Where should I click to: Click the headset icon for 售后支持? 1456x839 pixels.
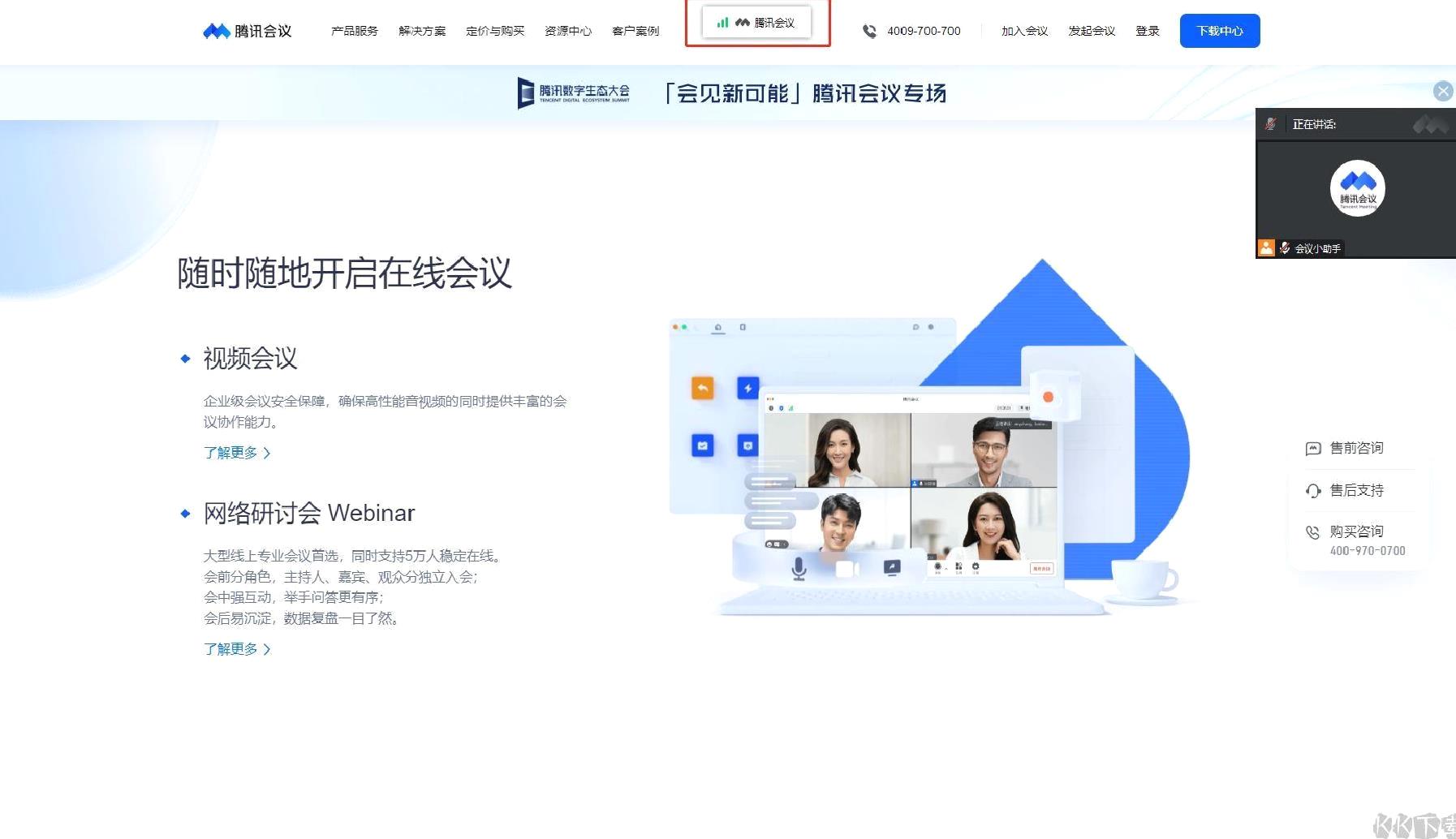coord(1313,491)
